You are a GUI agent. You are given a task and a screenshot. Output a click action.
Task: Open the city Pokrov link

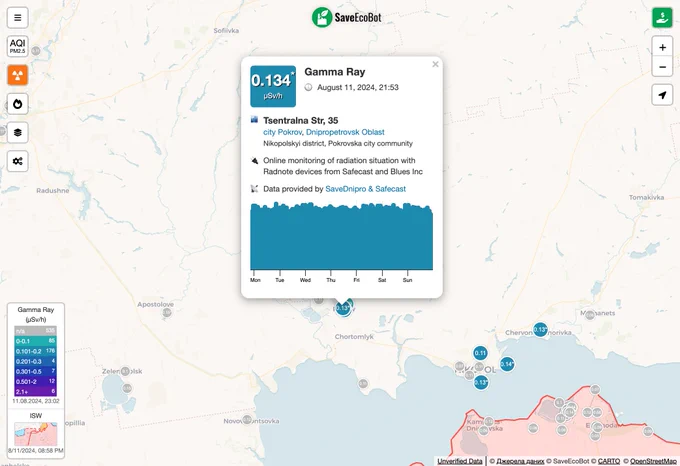click(282, 132)
